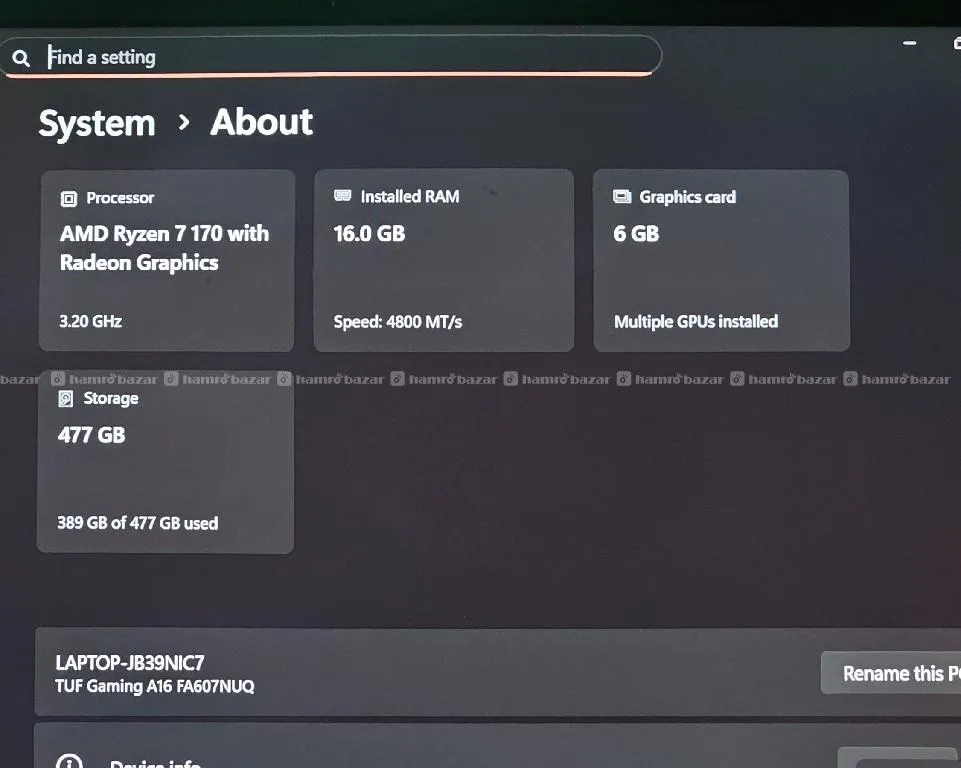Viewport: 961px width, 768px height.
Task: Open the Storage info card
Action: pos(165,462)
